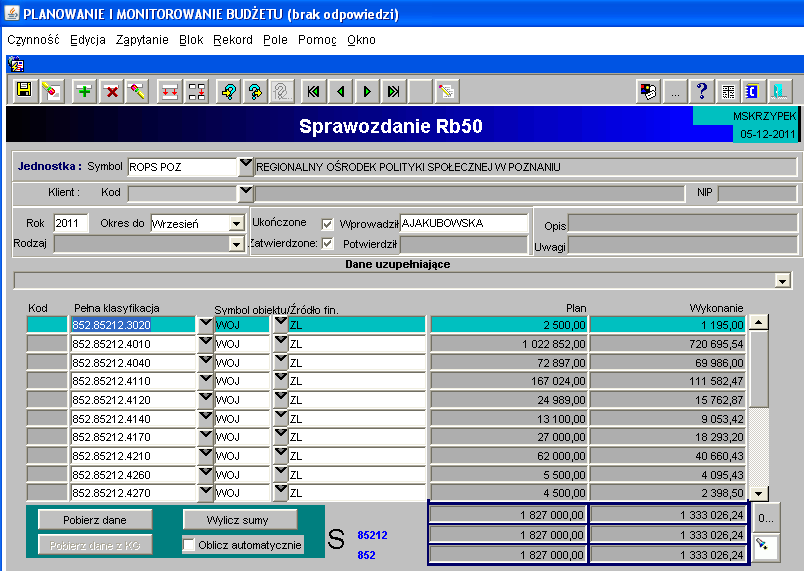Click the duplicate record icon with two red arrows
Image resolution: width=804 pixels, height=571 pixels.
[x=170, y=91]
